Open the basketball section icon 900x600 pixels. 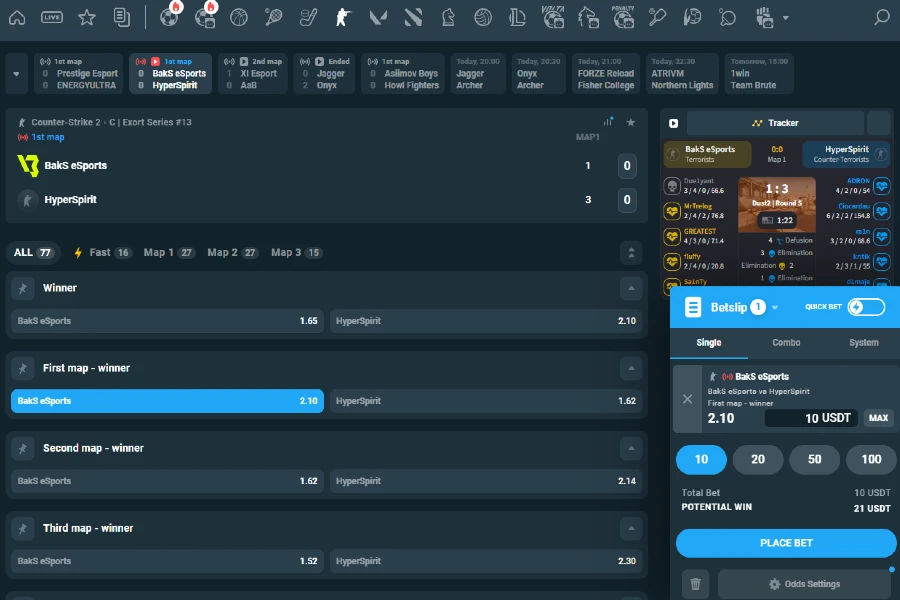tap(237, 16)
